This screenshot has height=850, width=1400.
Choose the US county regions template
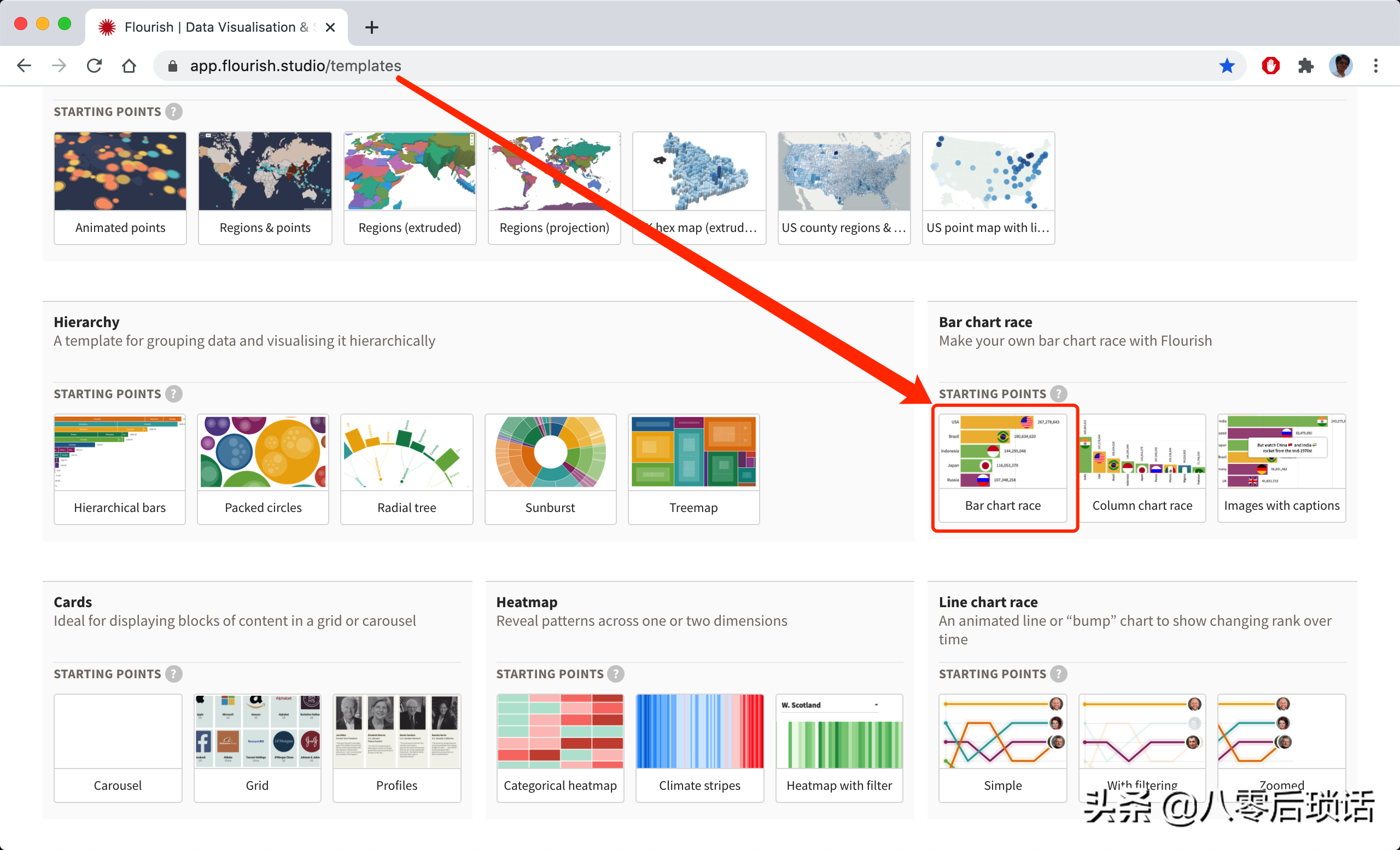coord(844,188)
